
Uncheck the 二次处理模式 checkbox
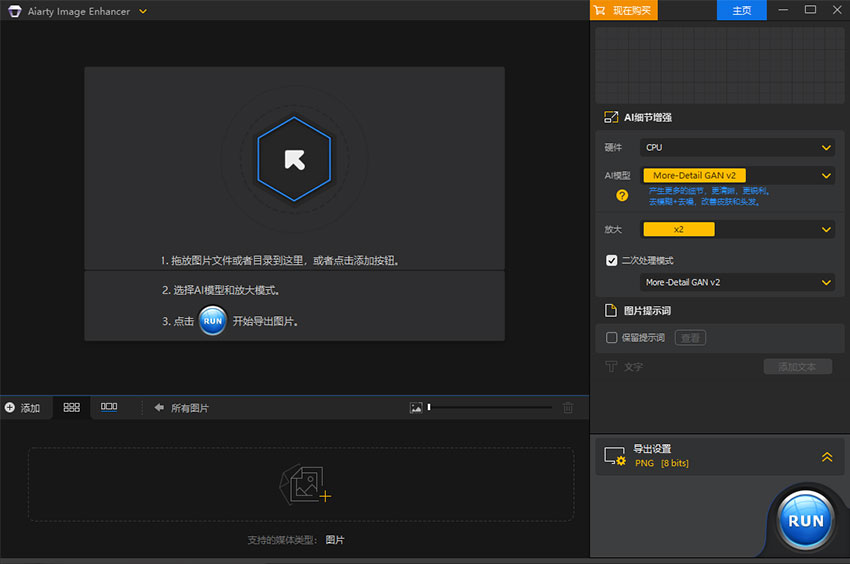click(612, 260)
